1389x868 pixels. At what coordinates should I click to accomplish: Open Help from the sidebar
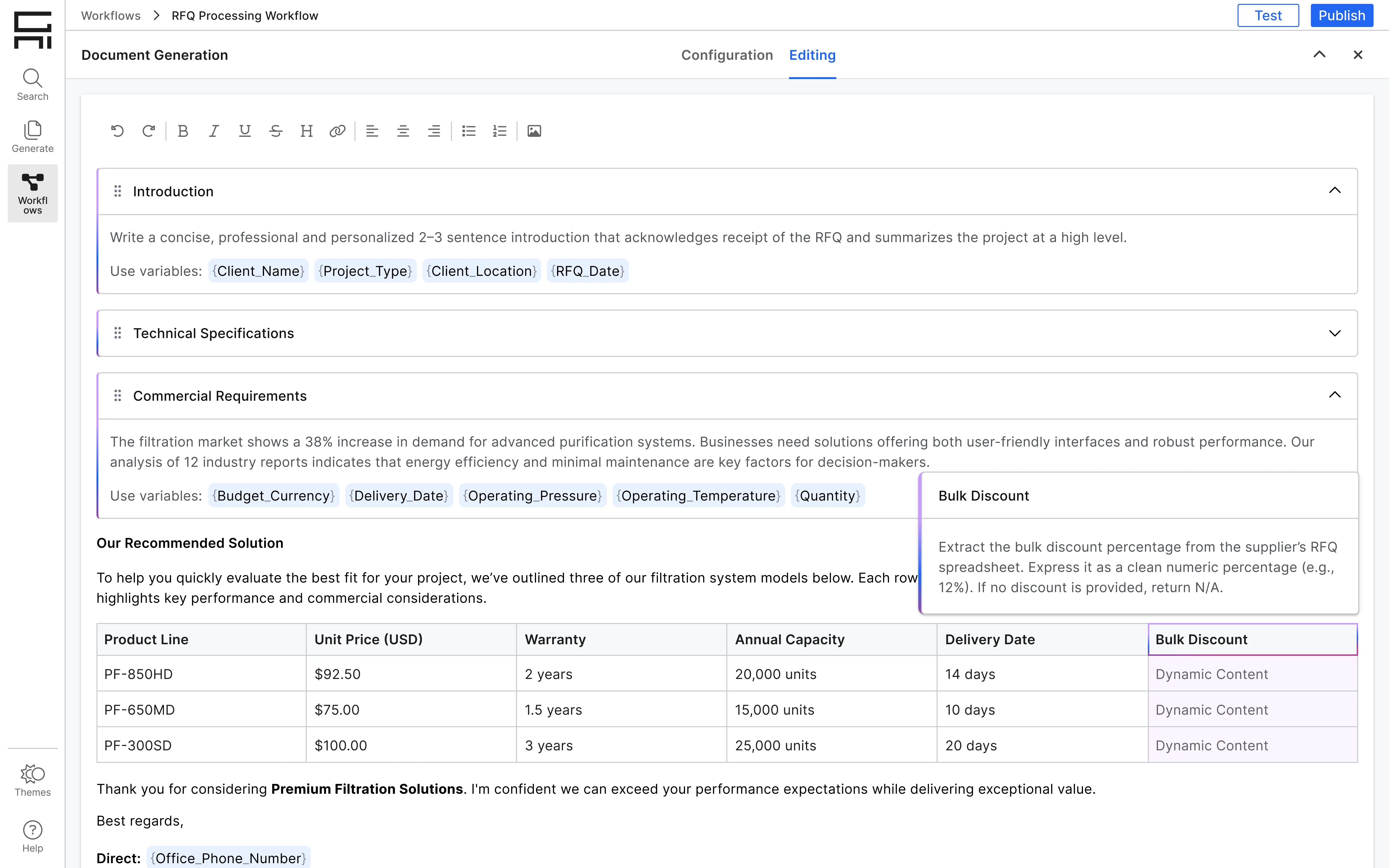tap(33, 836)
